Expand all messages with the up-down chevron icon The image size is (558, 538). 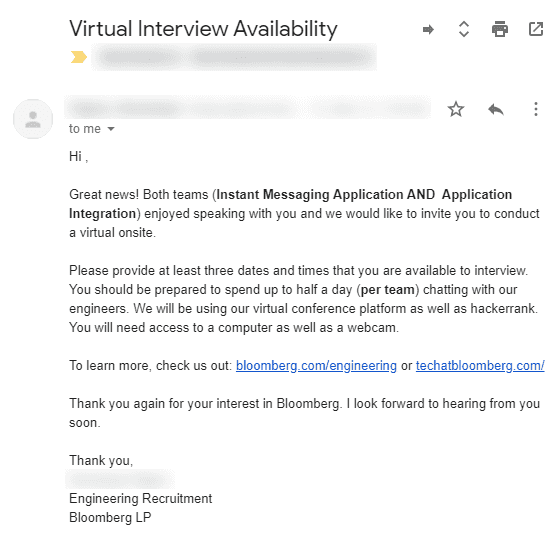(x=464, y=29)
